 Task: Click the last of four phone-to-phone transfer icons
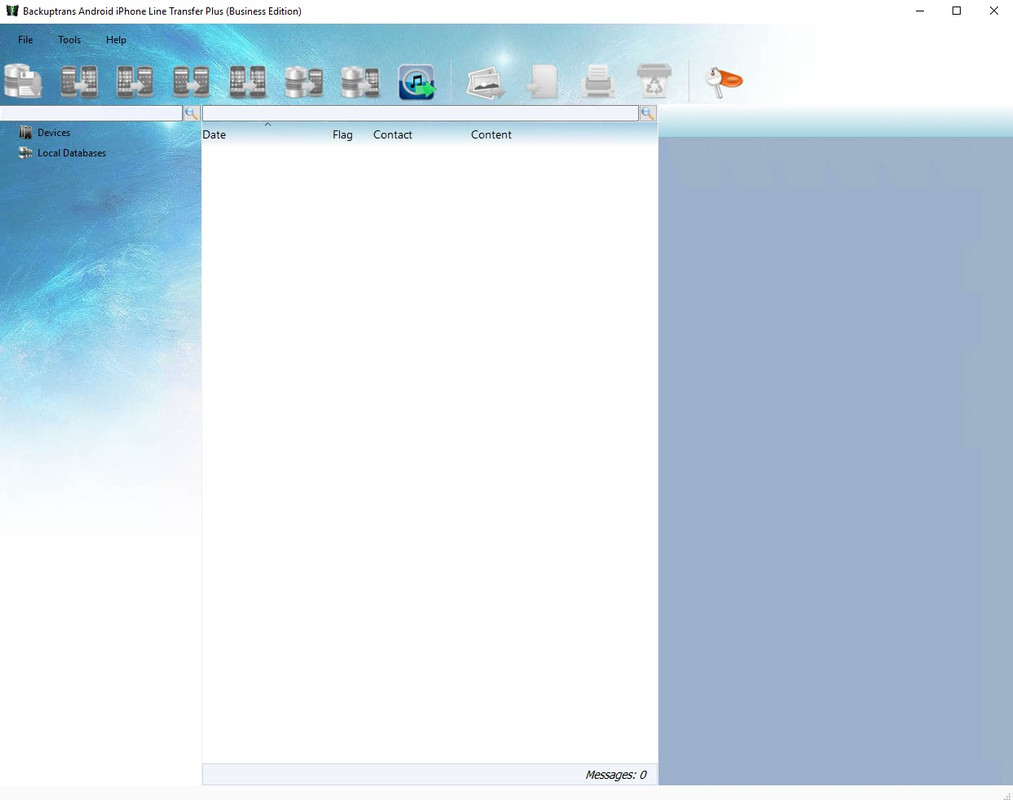(x=247, y=81)
